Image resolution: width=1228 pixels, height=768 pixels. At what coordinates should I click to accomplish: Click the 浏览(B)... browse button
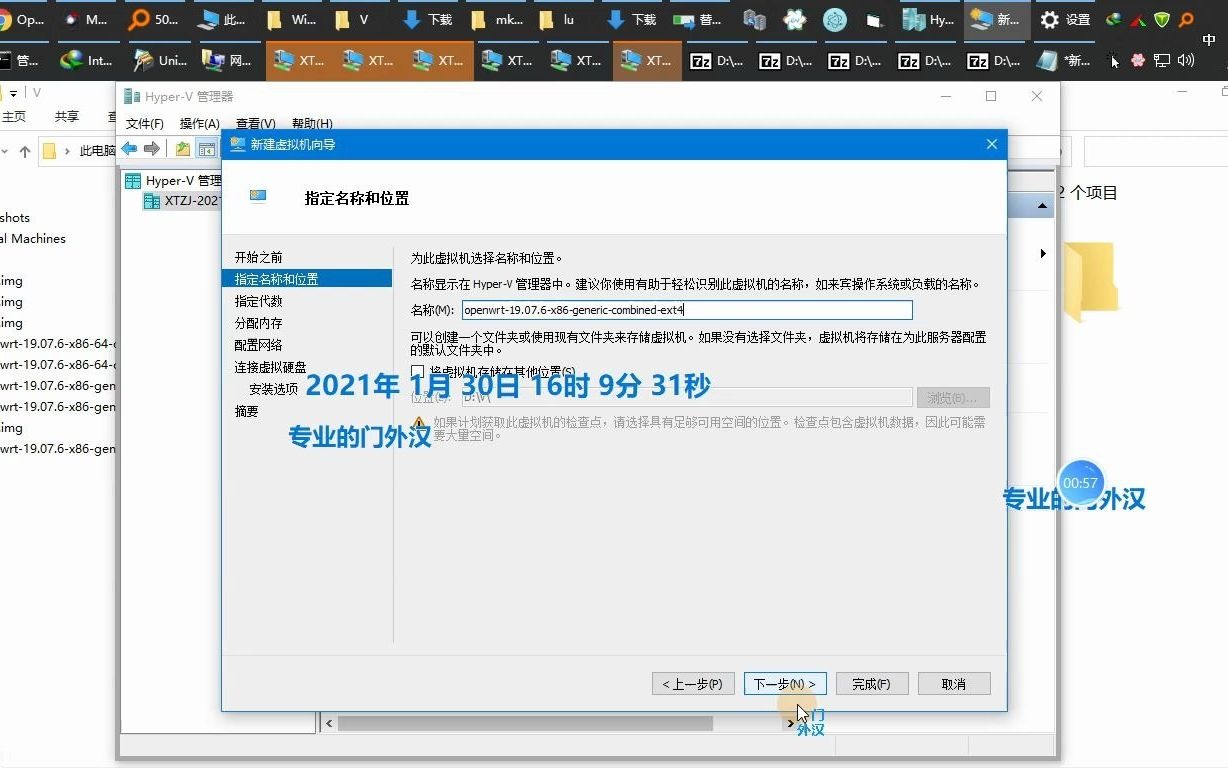[x=952, y=398]
